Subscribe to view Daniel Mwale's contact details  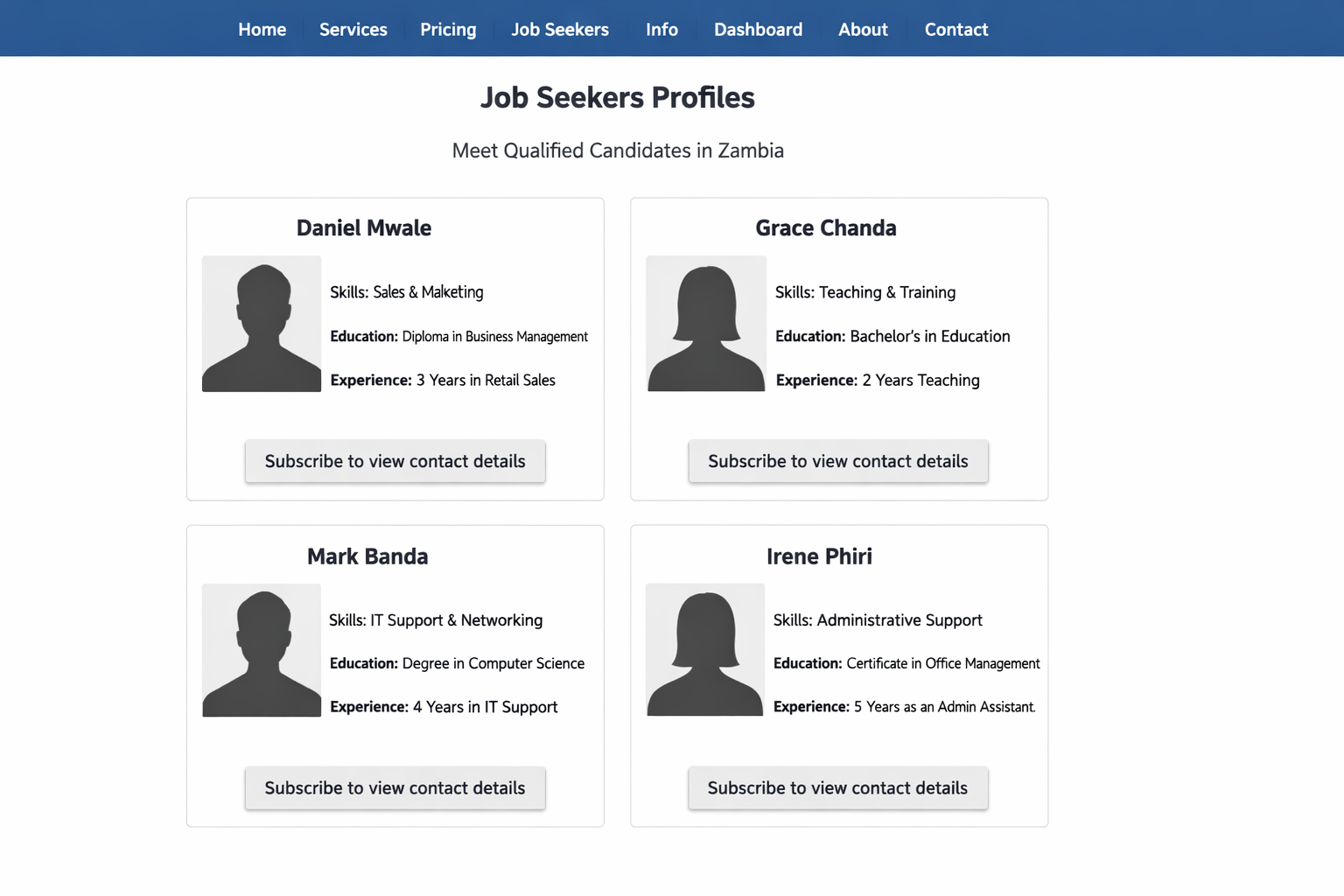click(395, 461)
